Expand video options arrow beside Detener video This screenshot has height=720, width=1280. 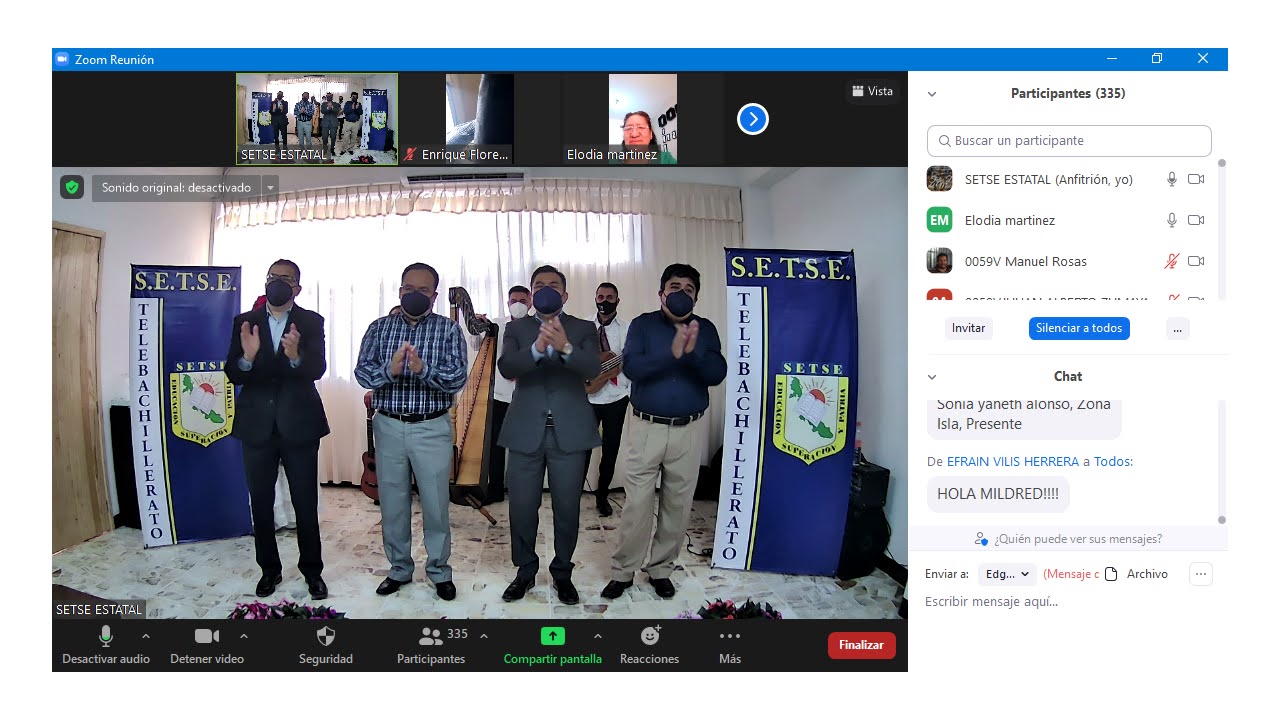244,636
